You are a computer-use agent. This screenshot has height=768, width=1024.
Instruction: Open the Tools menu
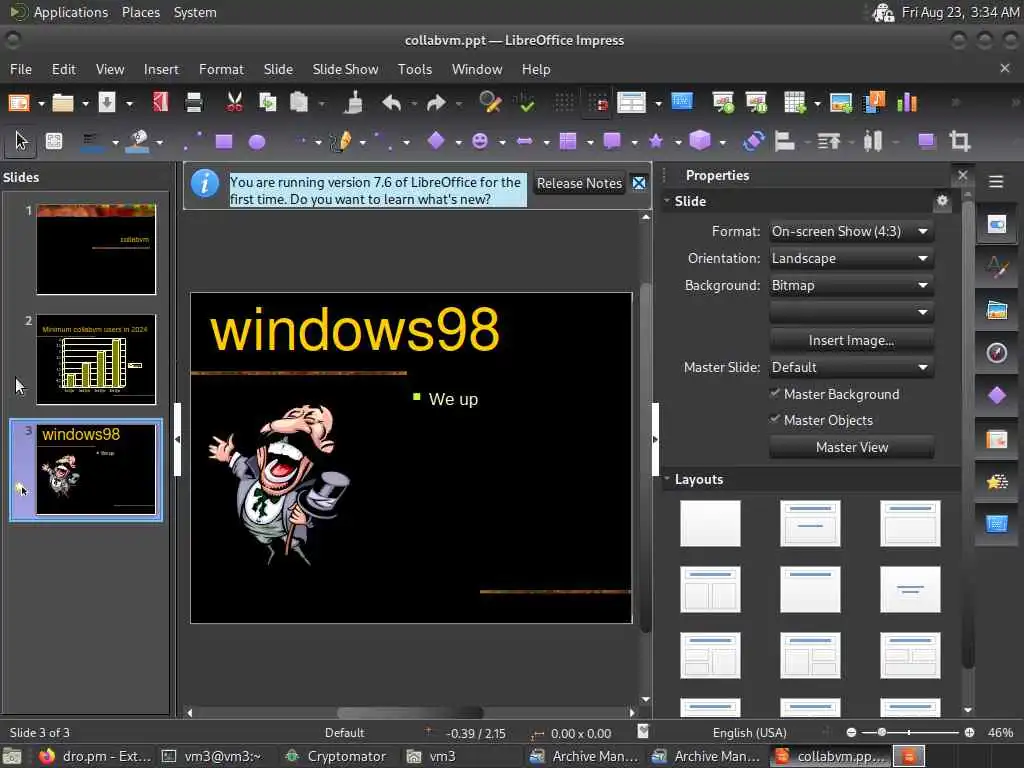click(415, 69)
